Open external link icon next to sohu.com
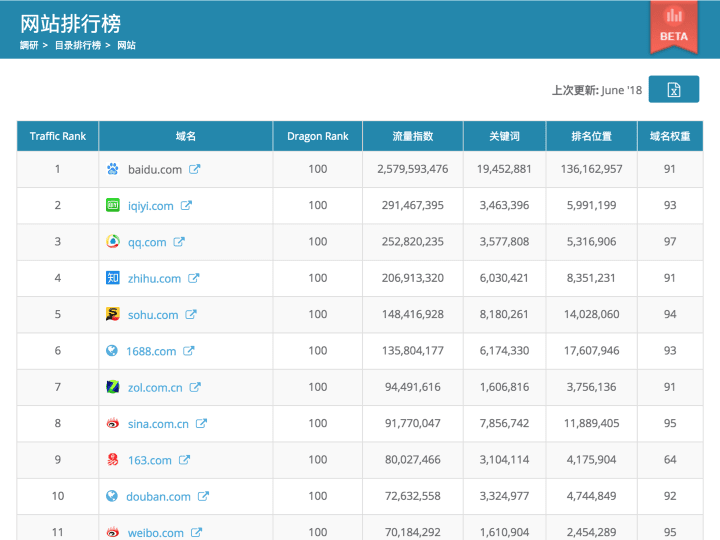 [x=191, y=315]
